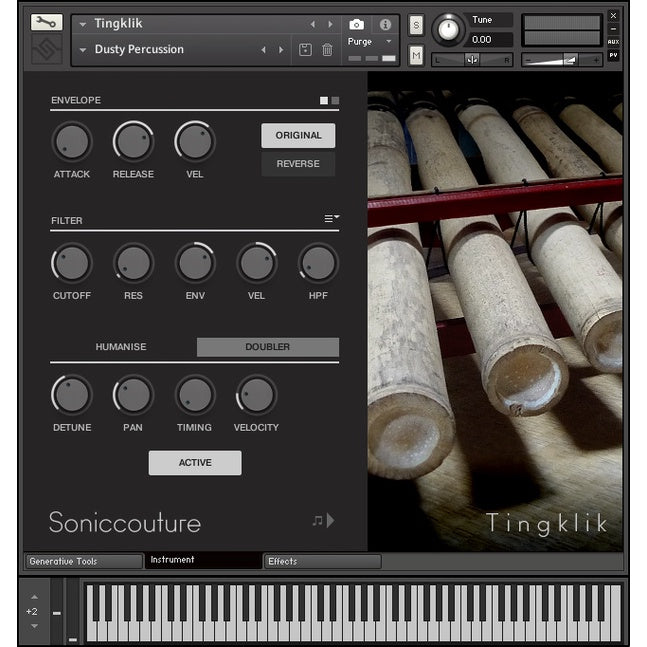Select next snapshot arrow next to Dusty Percussion
This screenshot has height=647, width=647.
pyautogui.click(x=281, y=50)
